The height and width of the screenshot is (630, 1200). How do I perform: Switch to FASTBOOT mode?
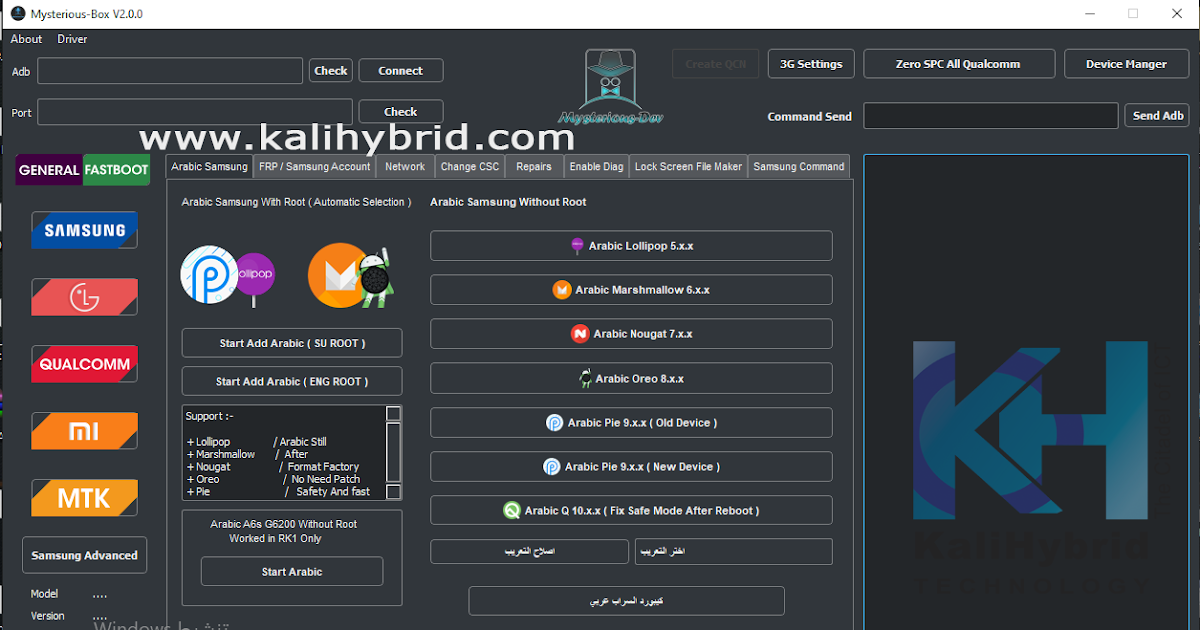point(116,170)
